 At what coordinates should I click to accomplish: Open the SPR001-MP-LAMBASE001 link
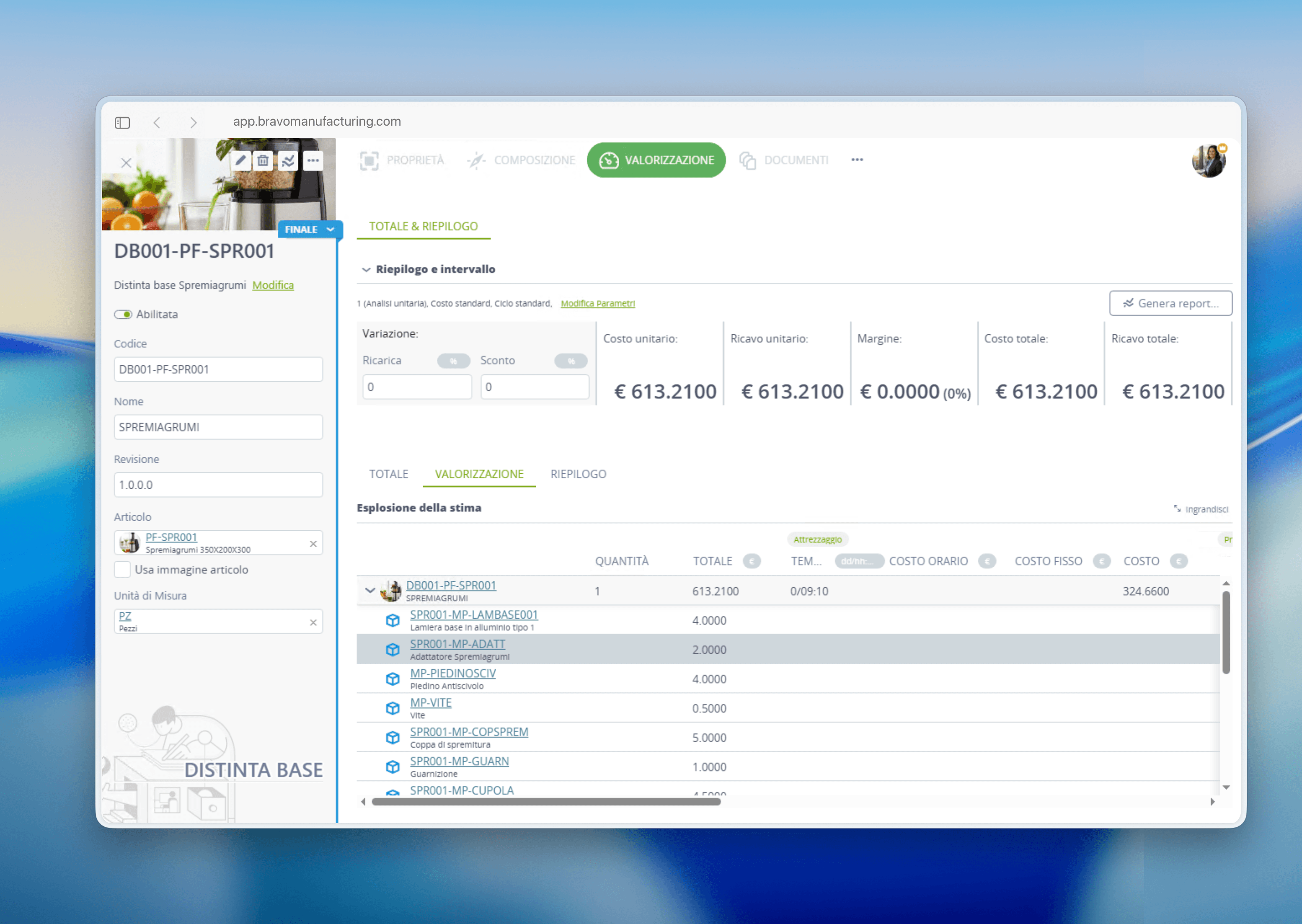[474, 614]
